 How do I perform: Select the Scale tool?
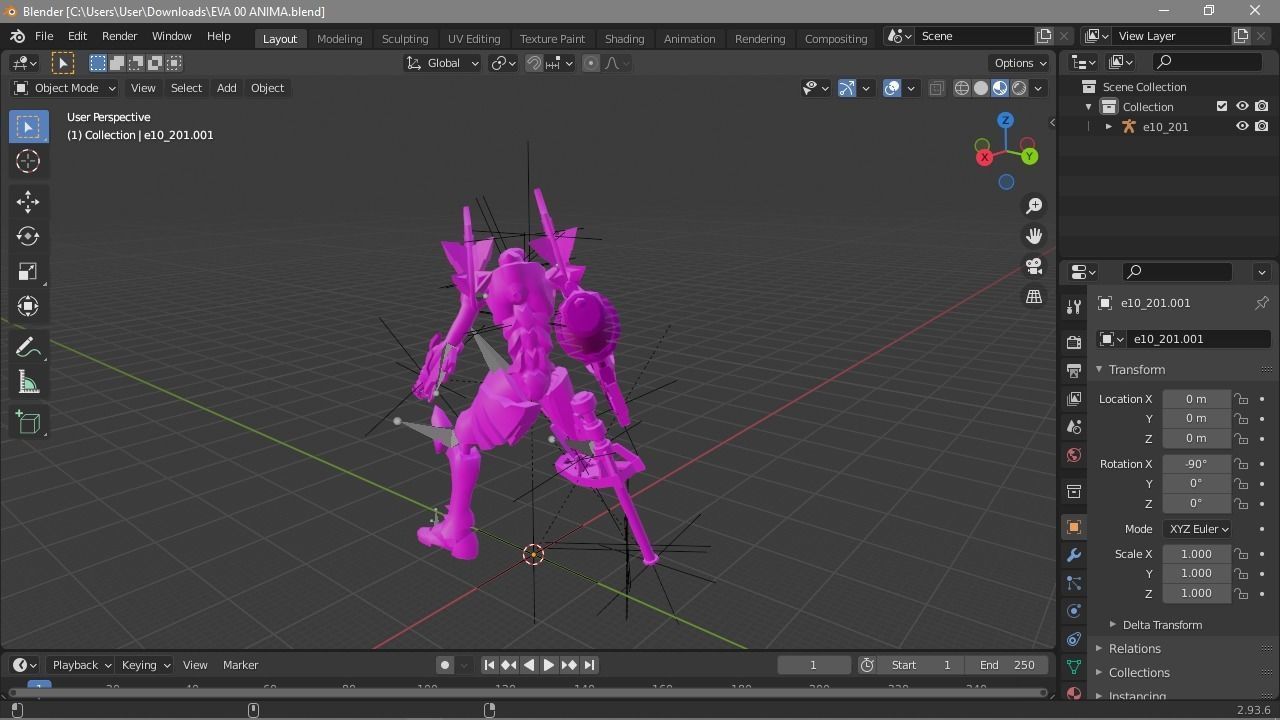(28, 272)
